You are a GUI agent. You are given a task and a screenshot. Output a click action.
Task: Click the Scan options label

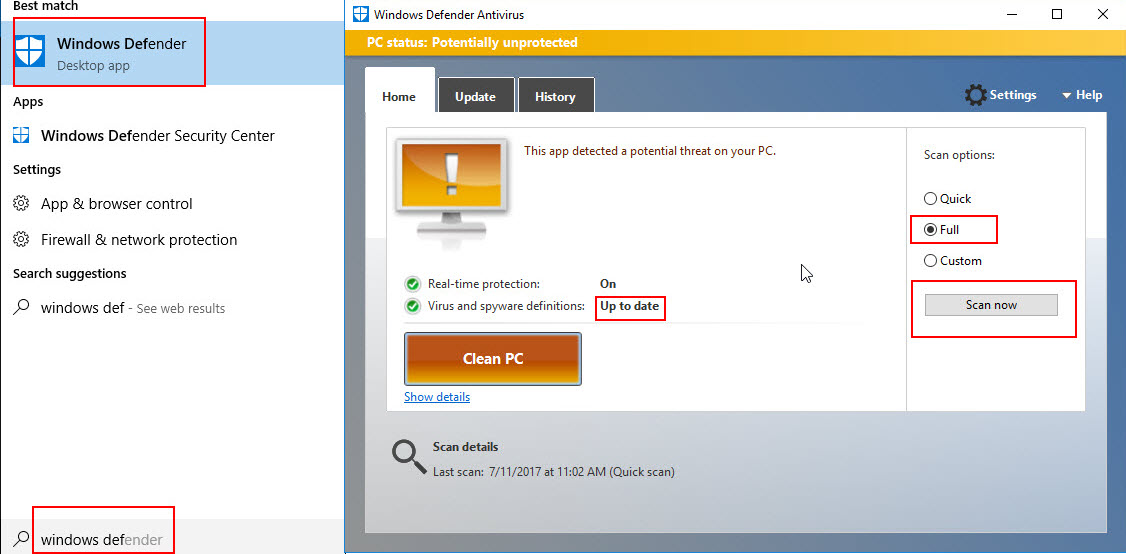959,154
